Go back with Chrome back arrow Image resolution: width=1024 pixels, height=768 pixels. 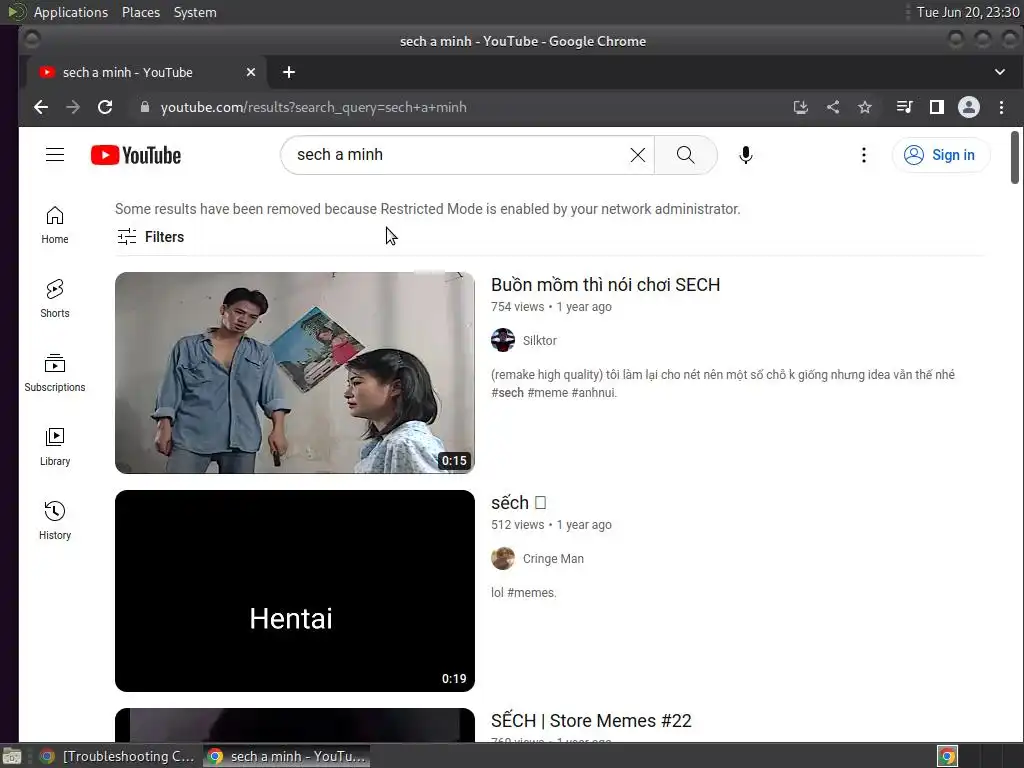[40, 107]
